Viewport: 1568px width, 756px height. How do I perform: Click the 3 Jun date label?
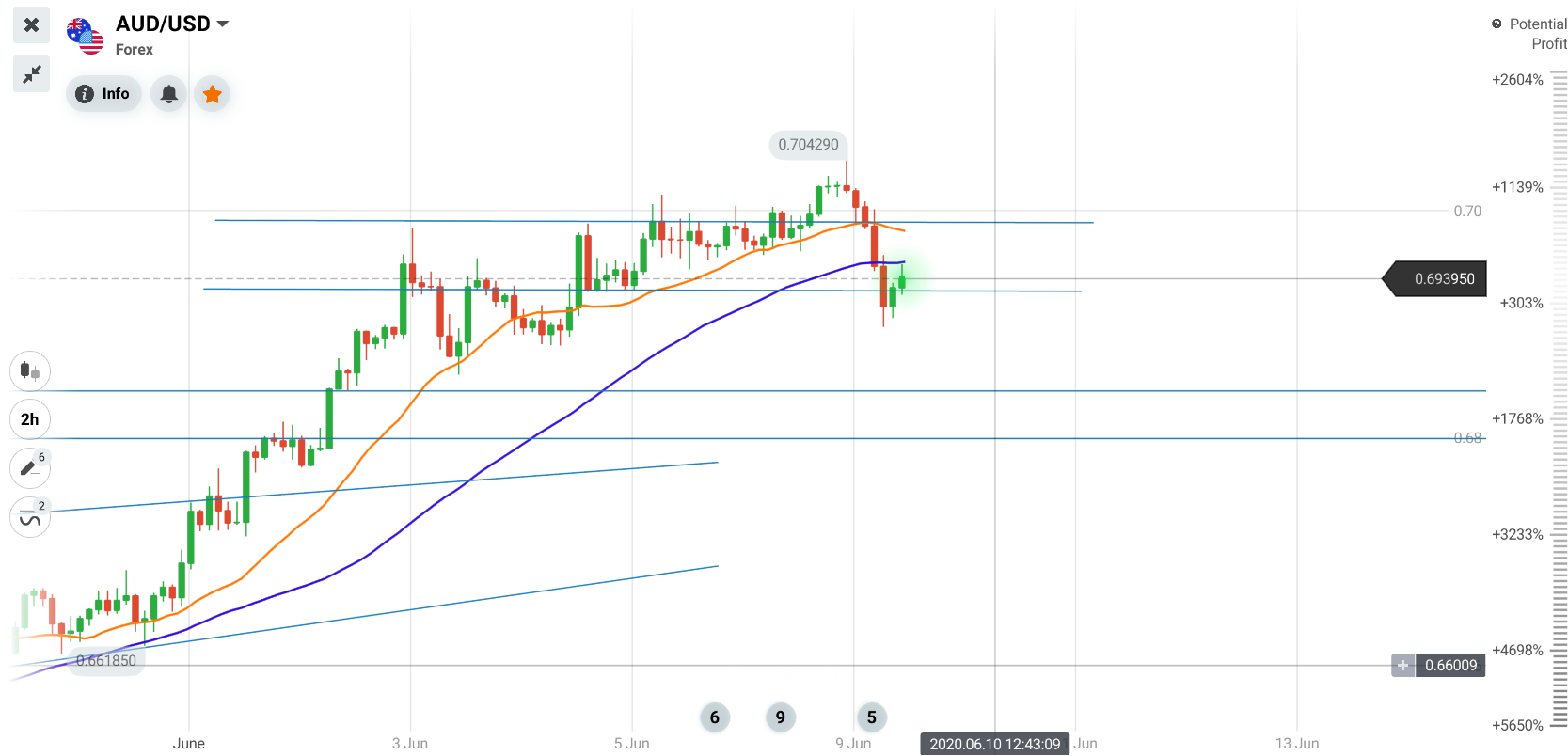point(410,743)
